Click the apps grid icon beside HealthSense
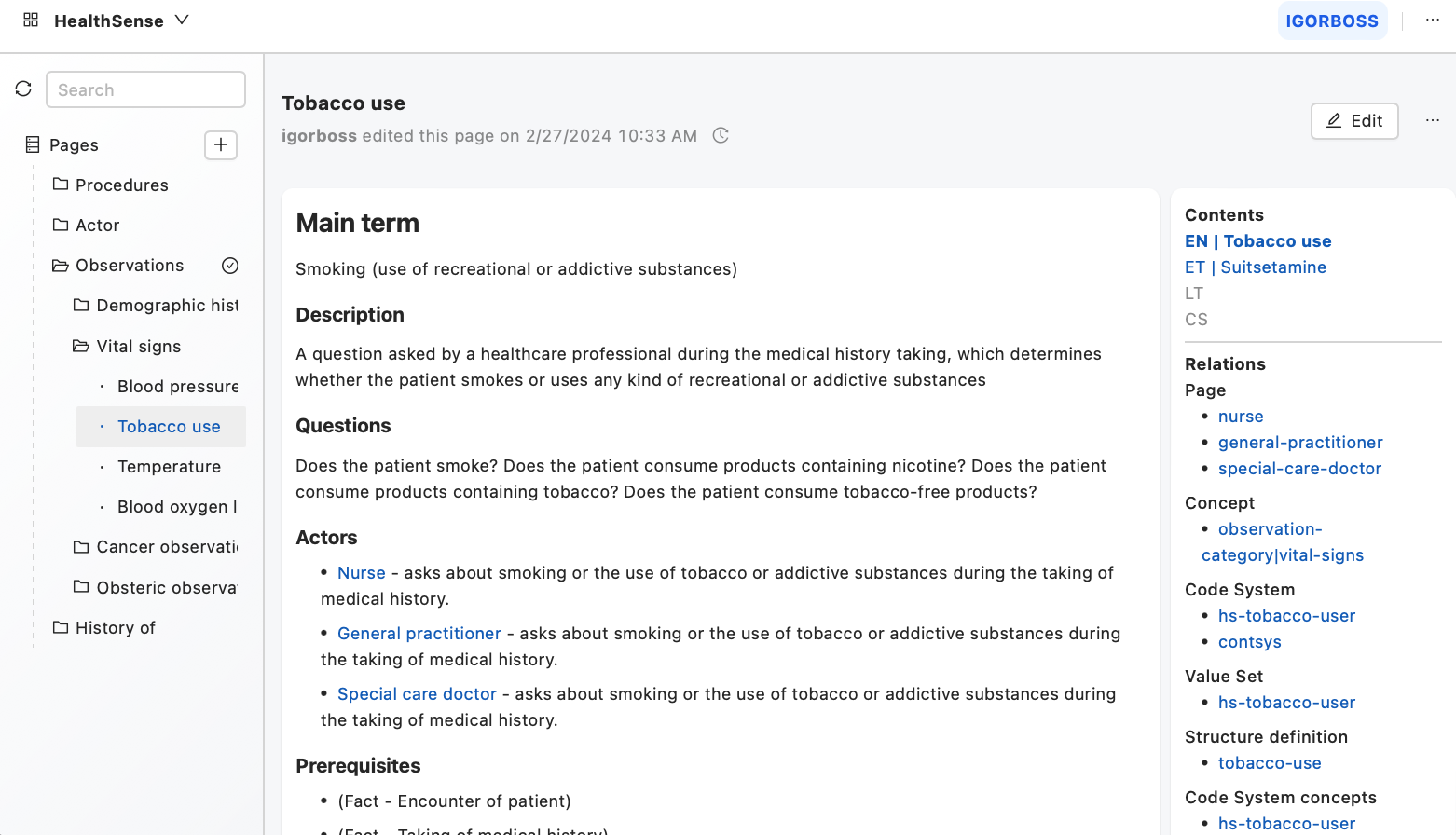 tap(31, 20)
